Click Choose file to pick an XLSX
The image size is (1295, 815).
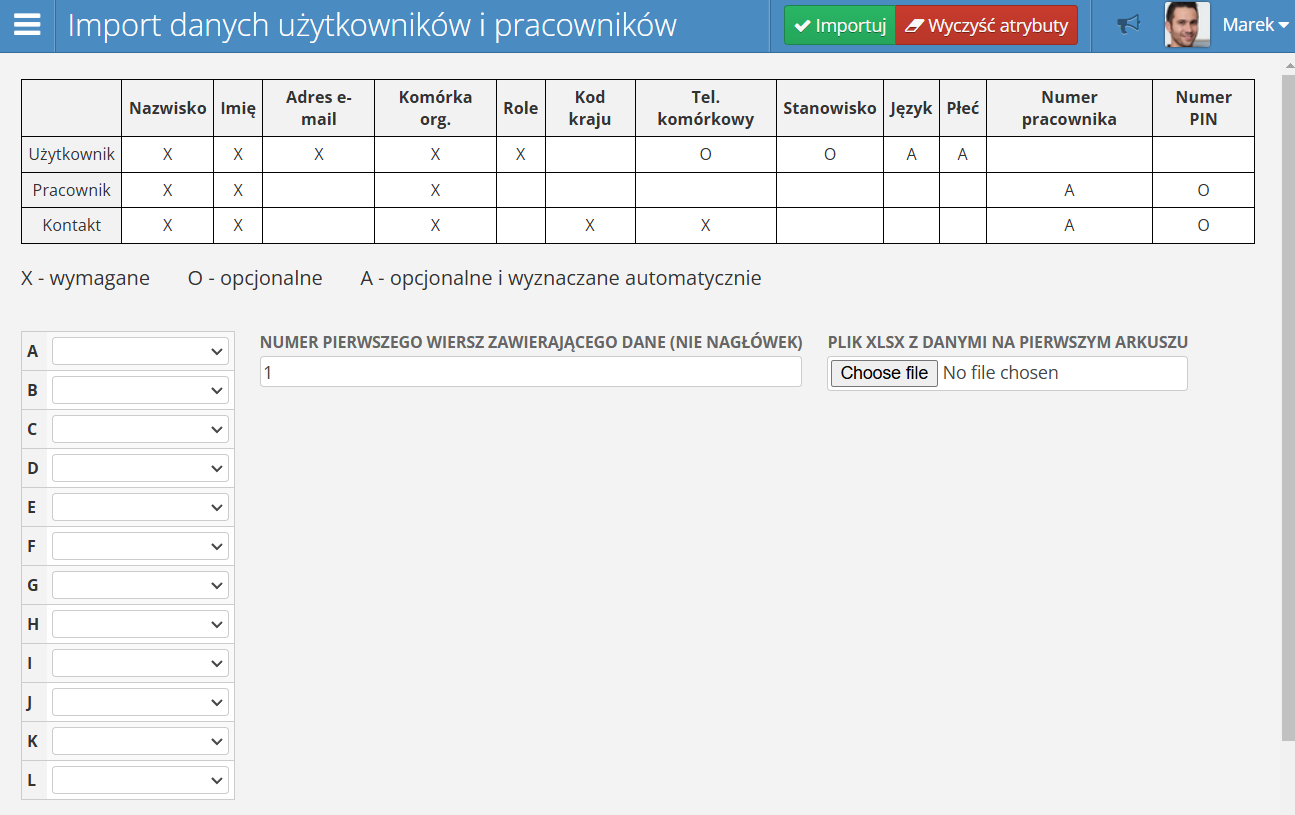tap(884, 373)
